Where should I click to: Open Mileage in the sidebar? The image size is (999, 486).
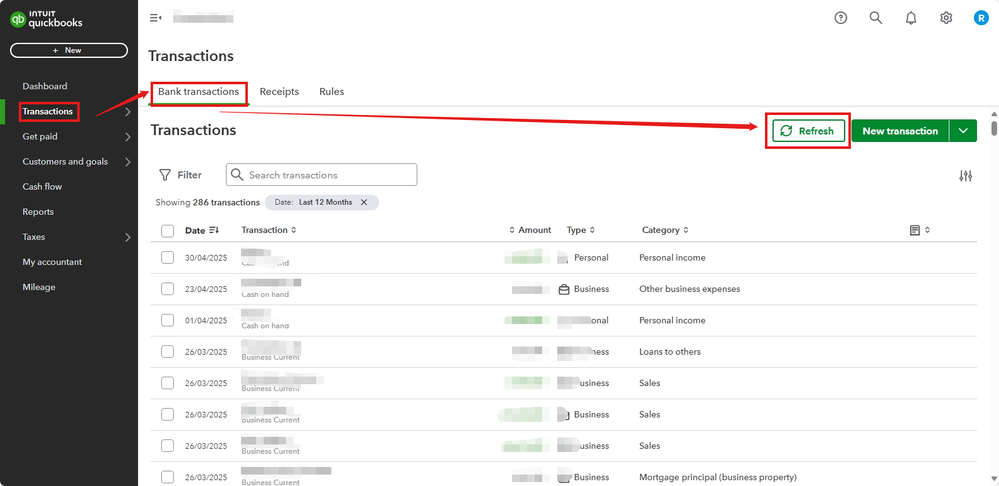[39, 287]
